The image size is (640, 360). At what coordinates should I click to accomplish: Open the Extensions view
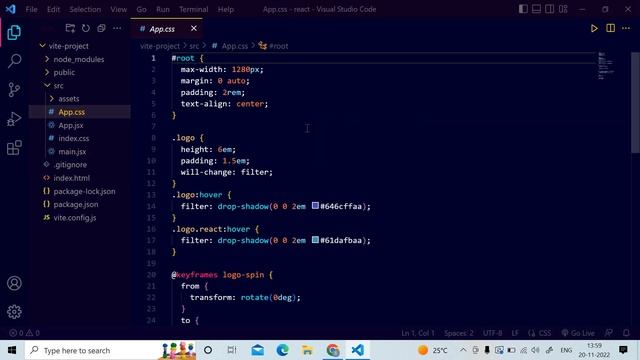[14, 148]
